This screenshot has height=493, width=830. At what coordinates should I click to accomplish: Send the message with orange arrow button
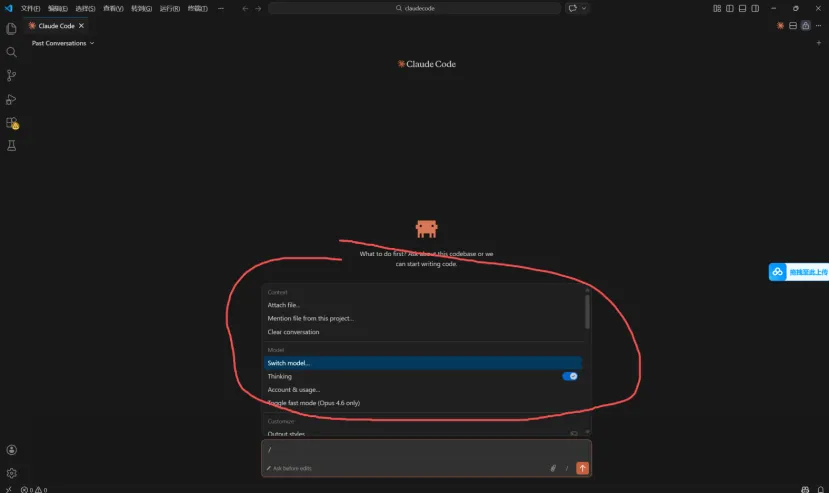coord(582,468)
